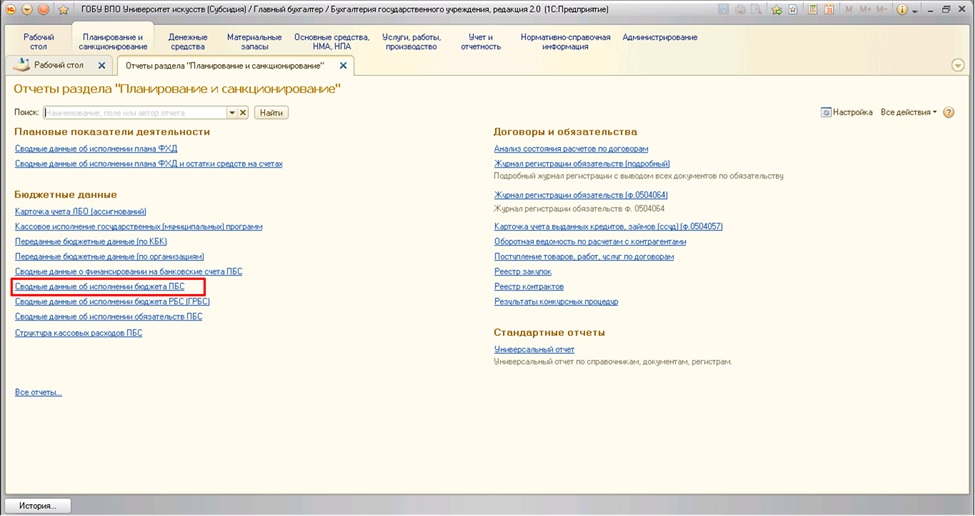Click the favorites star icon in title bar
Image resolution: width=975 pixels, height=516 pixels.
64,10
